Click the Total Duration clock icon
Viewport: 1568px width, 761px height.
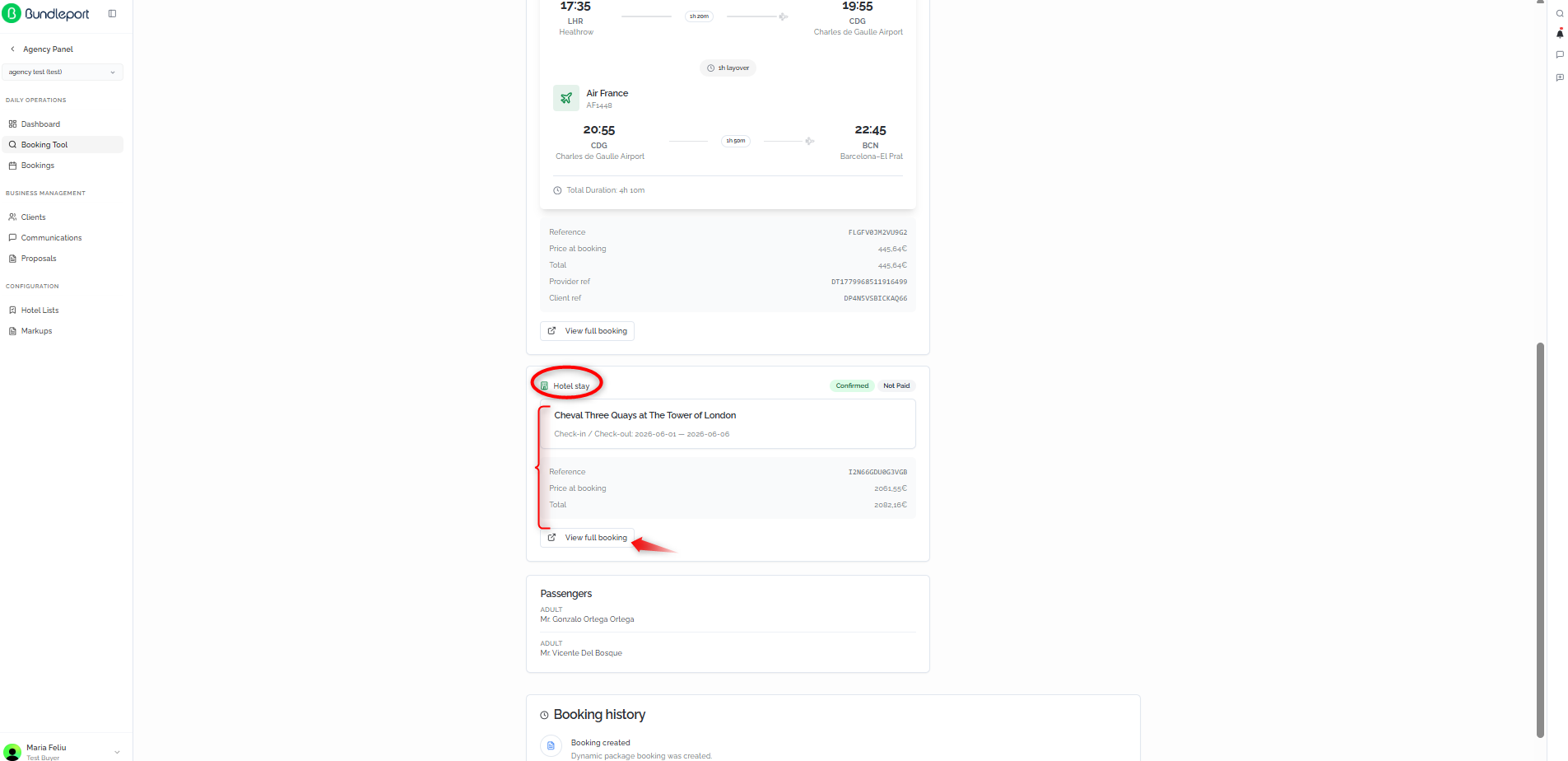[557, 190]
